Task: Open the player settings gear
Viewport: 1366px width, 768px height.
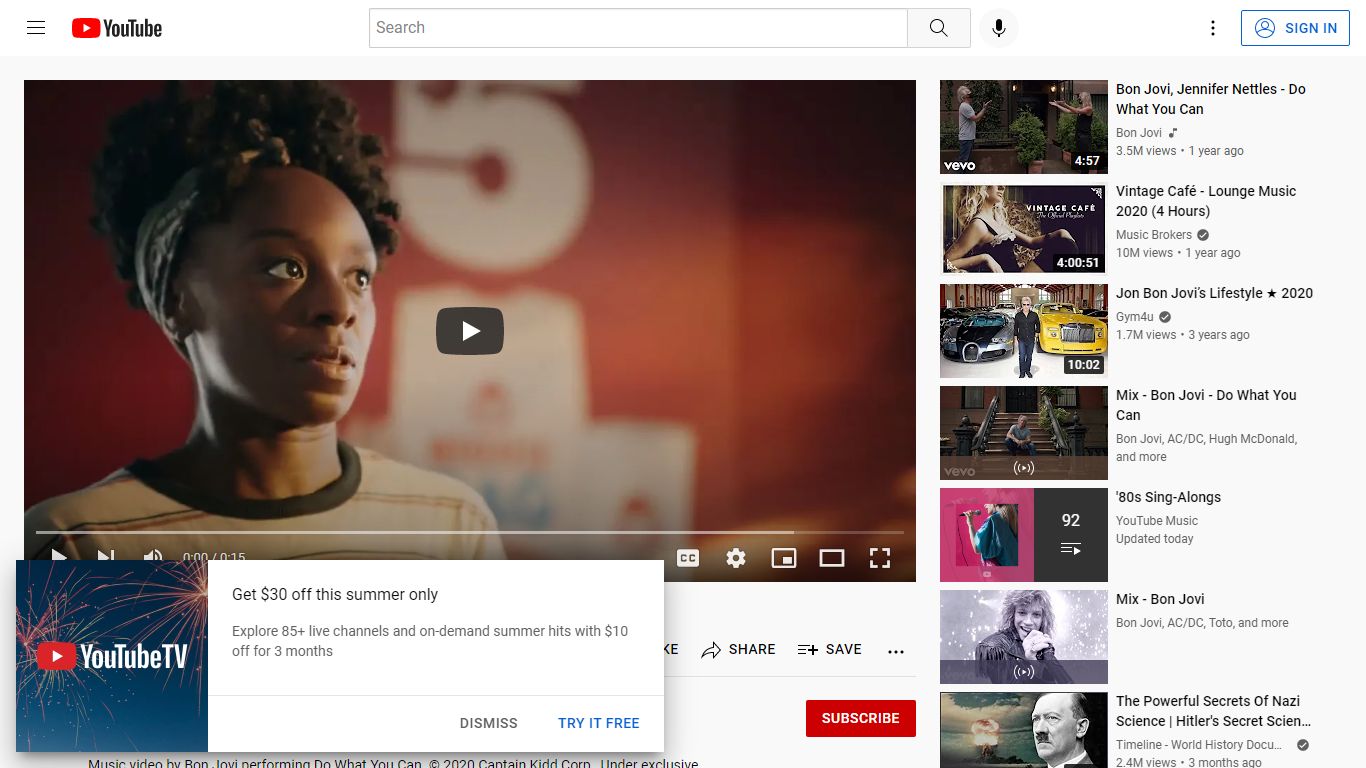Action: (x=736, y=558)
